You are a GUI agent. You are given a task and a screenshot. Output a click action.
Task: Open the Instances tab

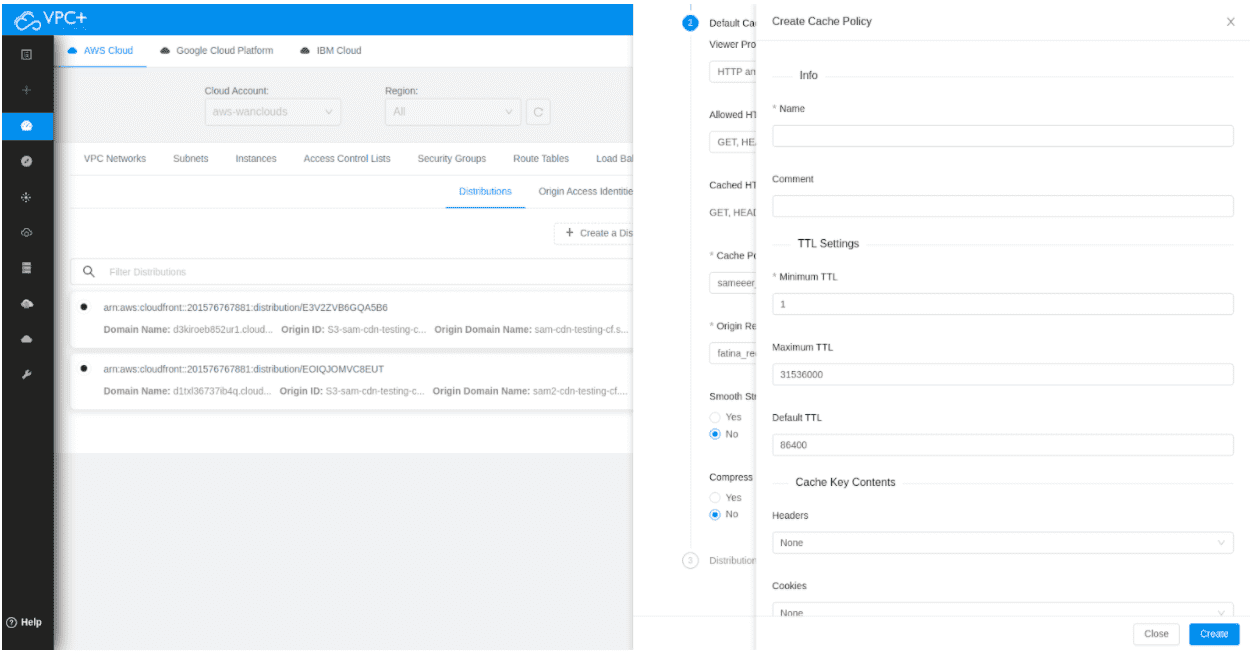256,159
